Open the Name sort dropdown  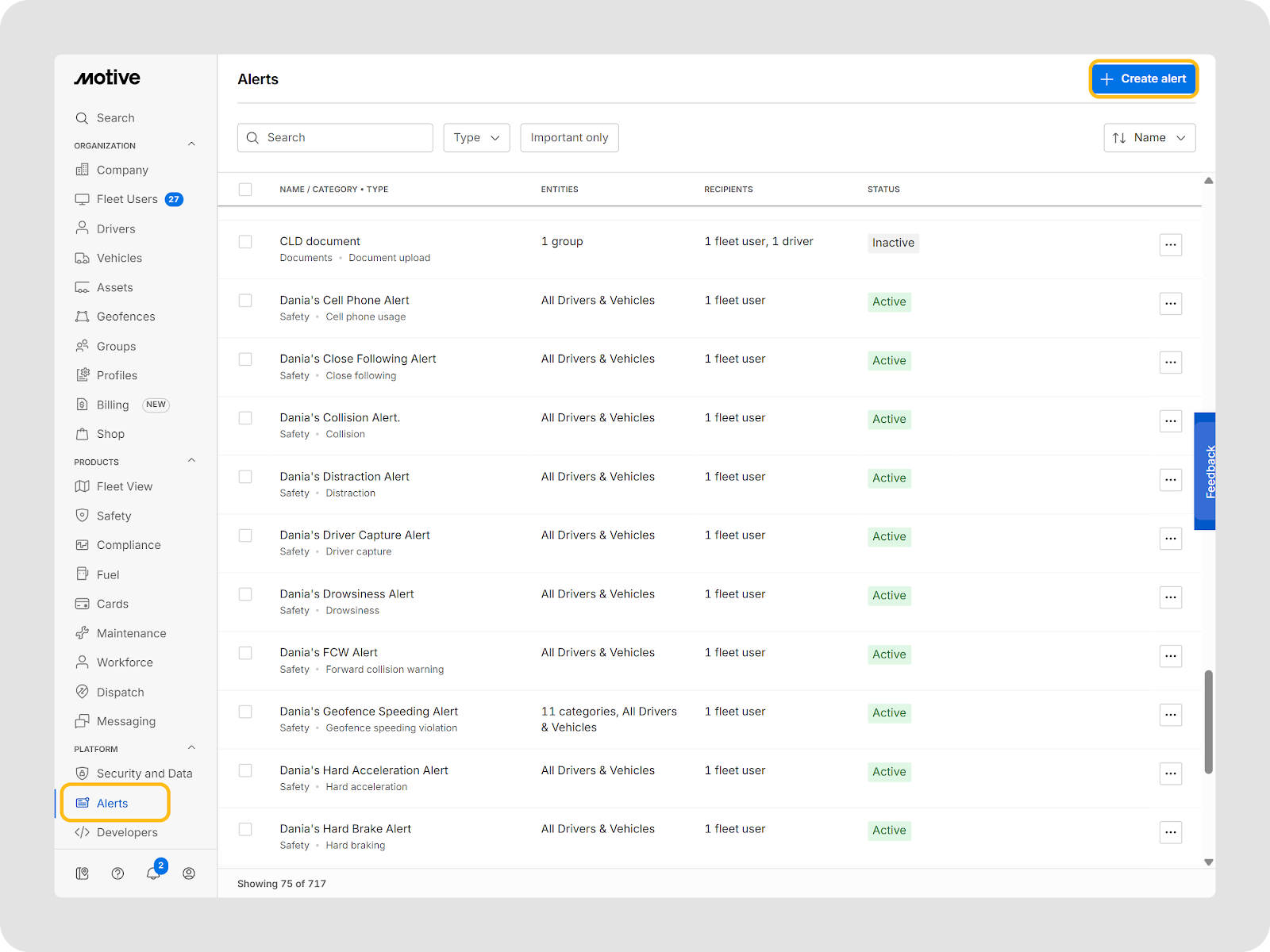(1149, 137)
